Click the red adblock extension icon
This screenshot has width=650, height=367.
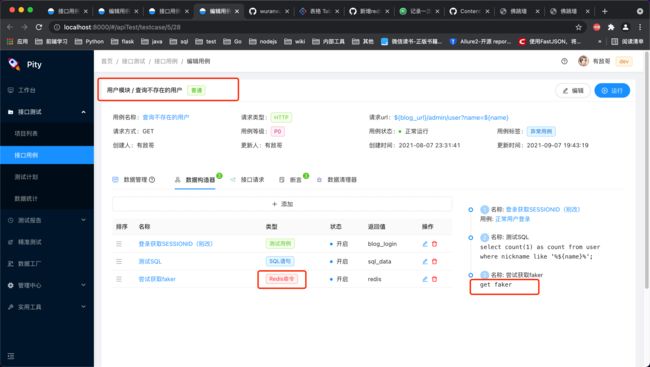[x=597, y=27]
